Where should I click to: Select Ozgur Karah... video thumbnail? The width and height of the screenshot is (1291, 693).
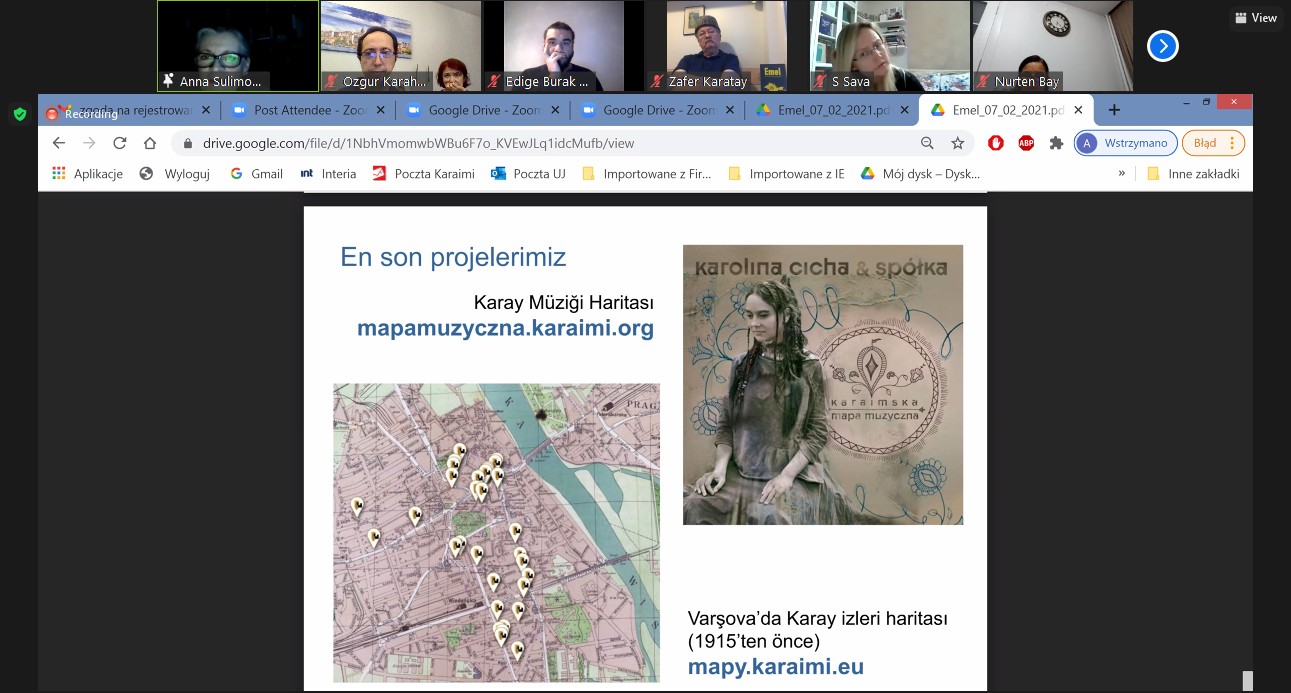click(401, 46)
